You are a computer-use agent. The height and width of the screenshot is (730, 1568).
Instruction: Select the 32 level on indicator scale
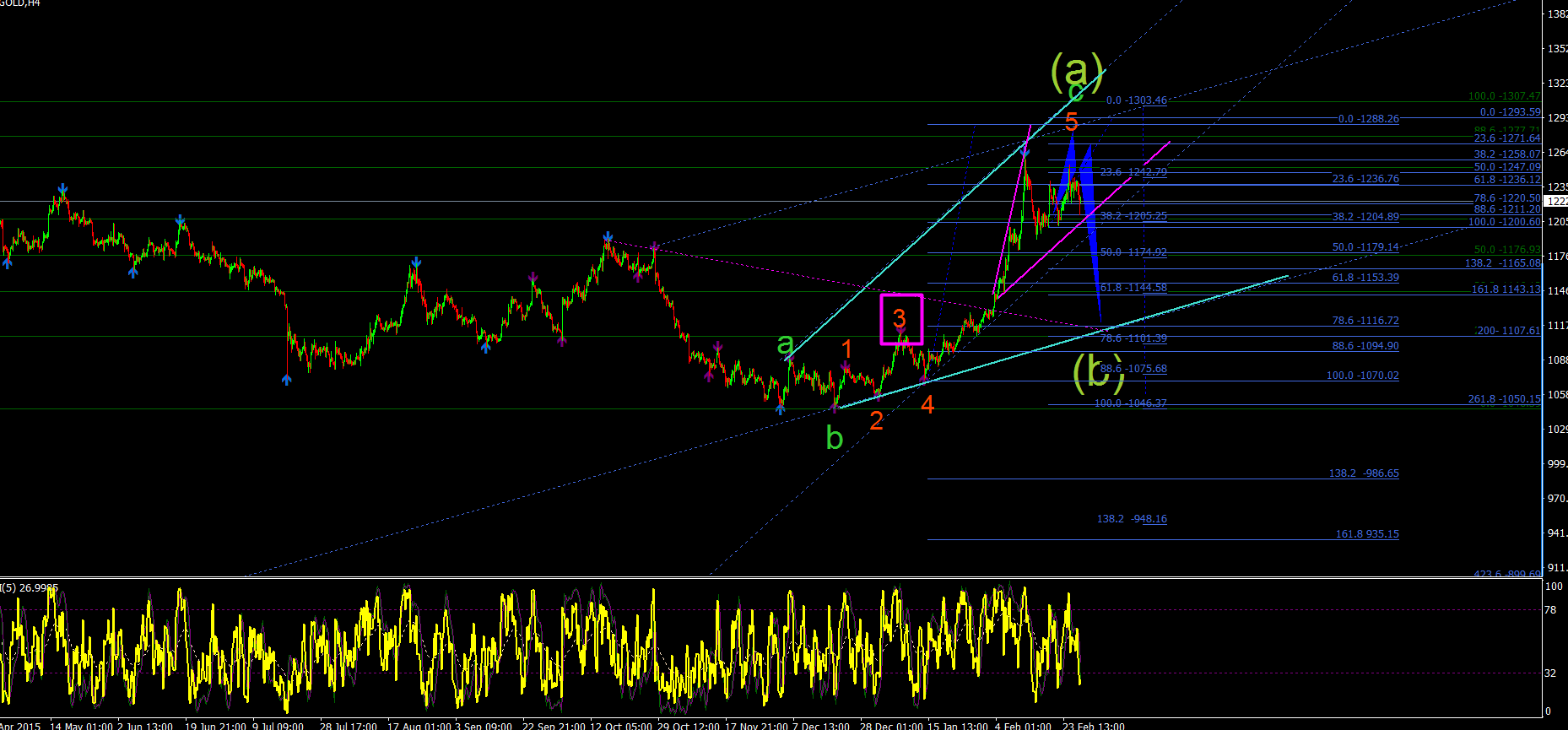point(1550,673)
